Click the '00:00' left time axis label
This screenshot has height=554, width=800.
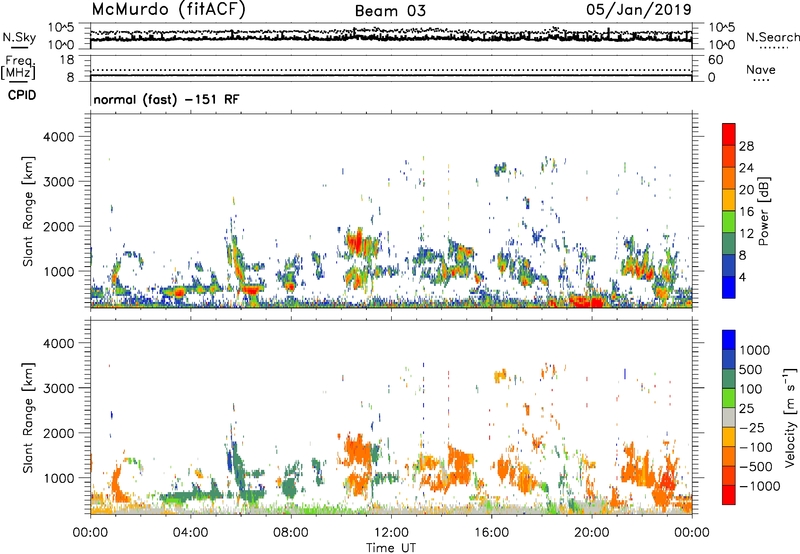click(90, 533)
